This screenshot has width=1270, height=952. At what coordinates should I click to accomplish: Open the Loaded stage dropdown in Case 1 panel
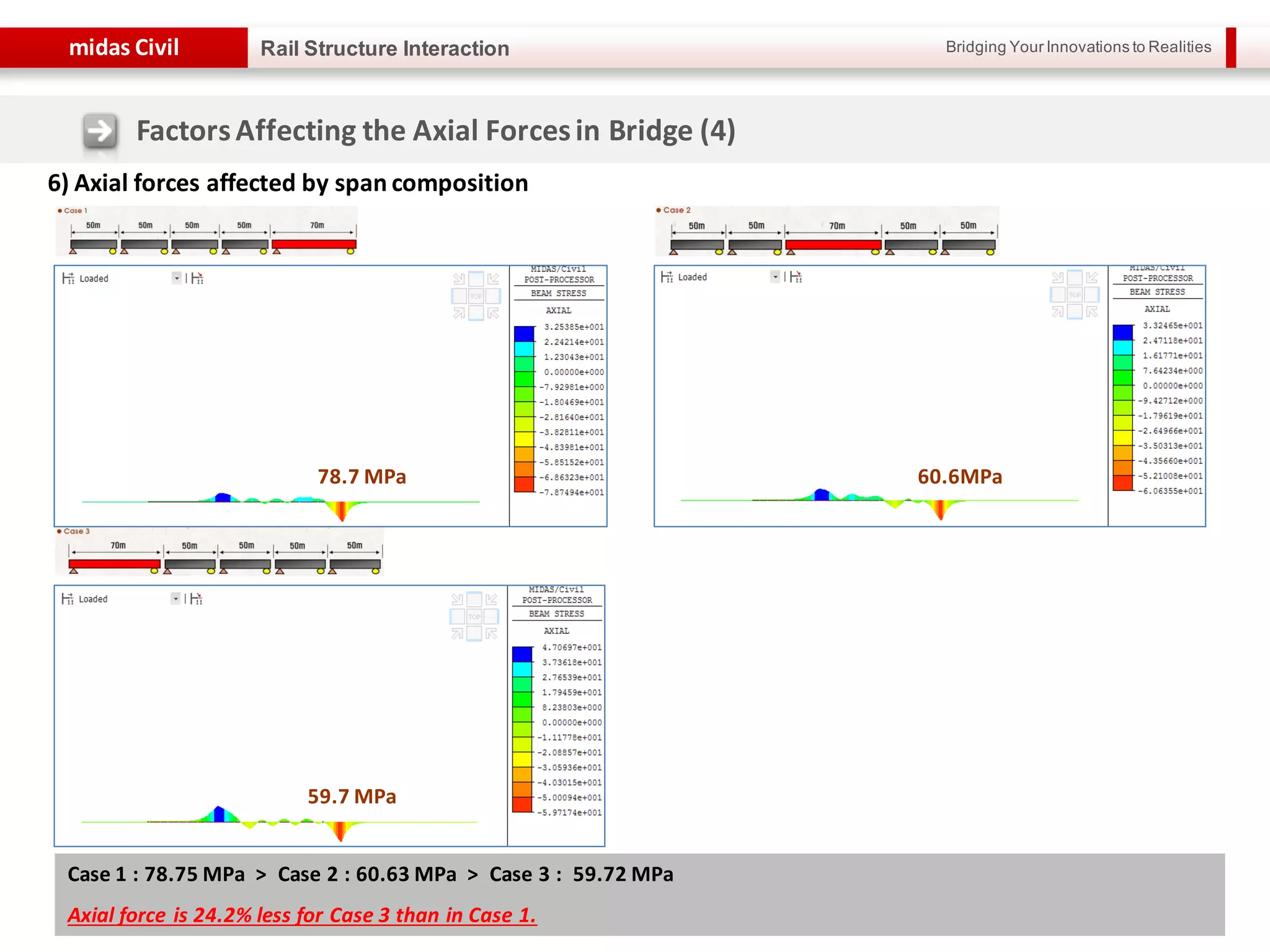[177, 278]
